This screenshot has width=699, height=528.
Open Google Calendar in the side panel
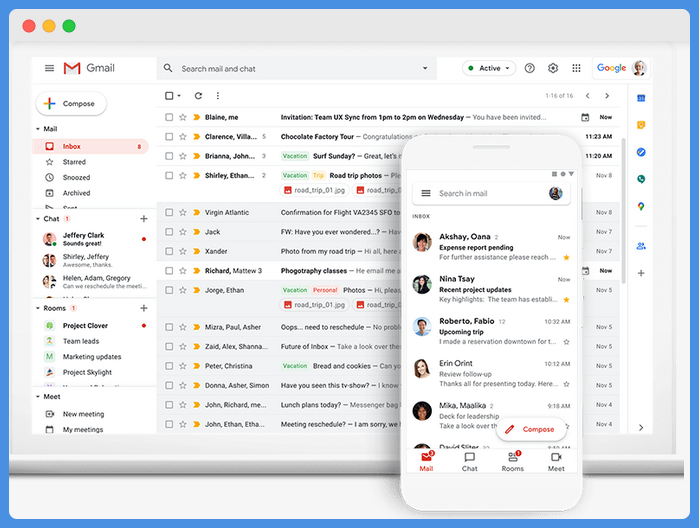pos(641,98)
